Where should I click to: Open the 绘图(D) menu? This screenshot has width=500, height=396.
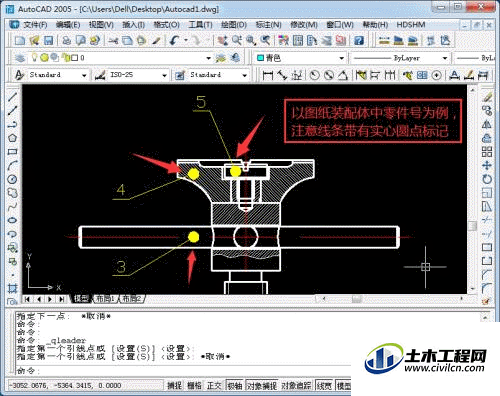[x=234, y=25]
